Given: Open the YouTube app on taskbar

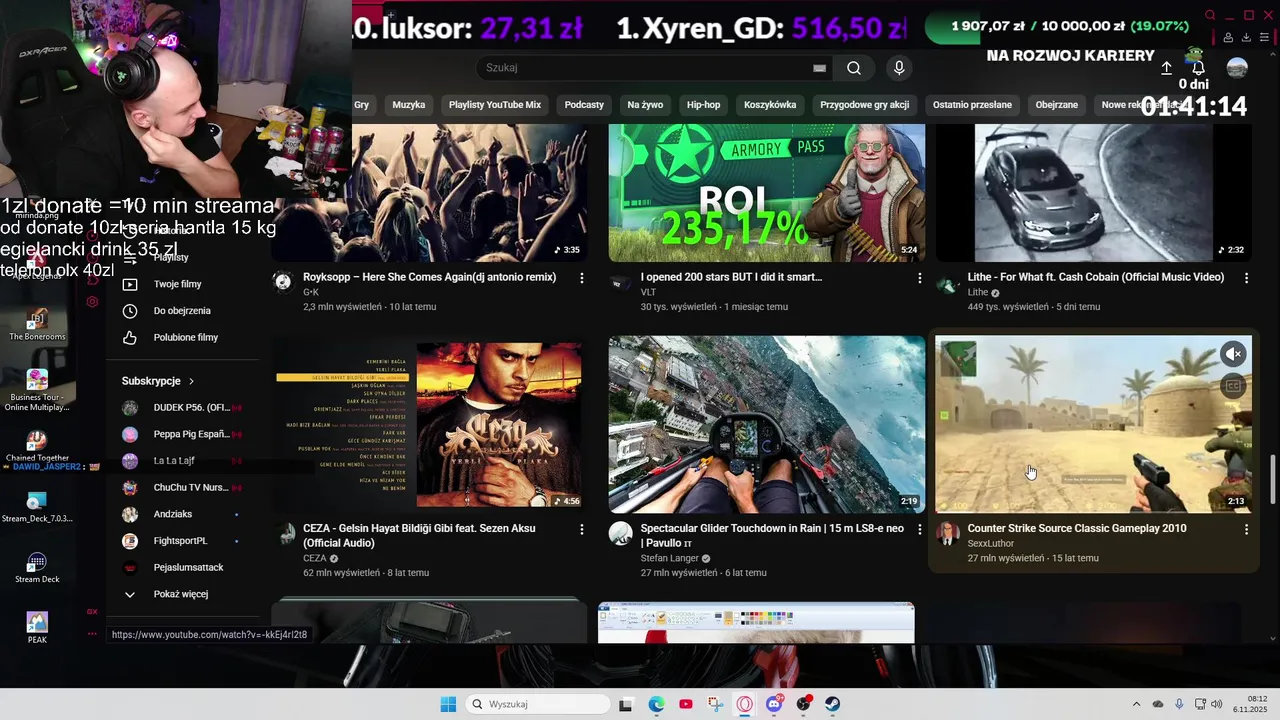Looking at the screenshot, I should point(685,704).
